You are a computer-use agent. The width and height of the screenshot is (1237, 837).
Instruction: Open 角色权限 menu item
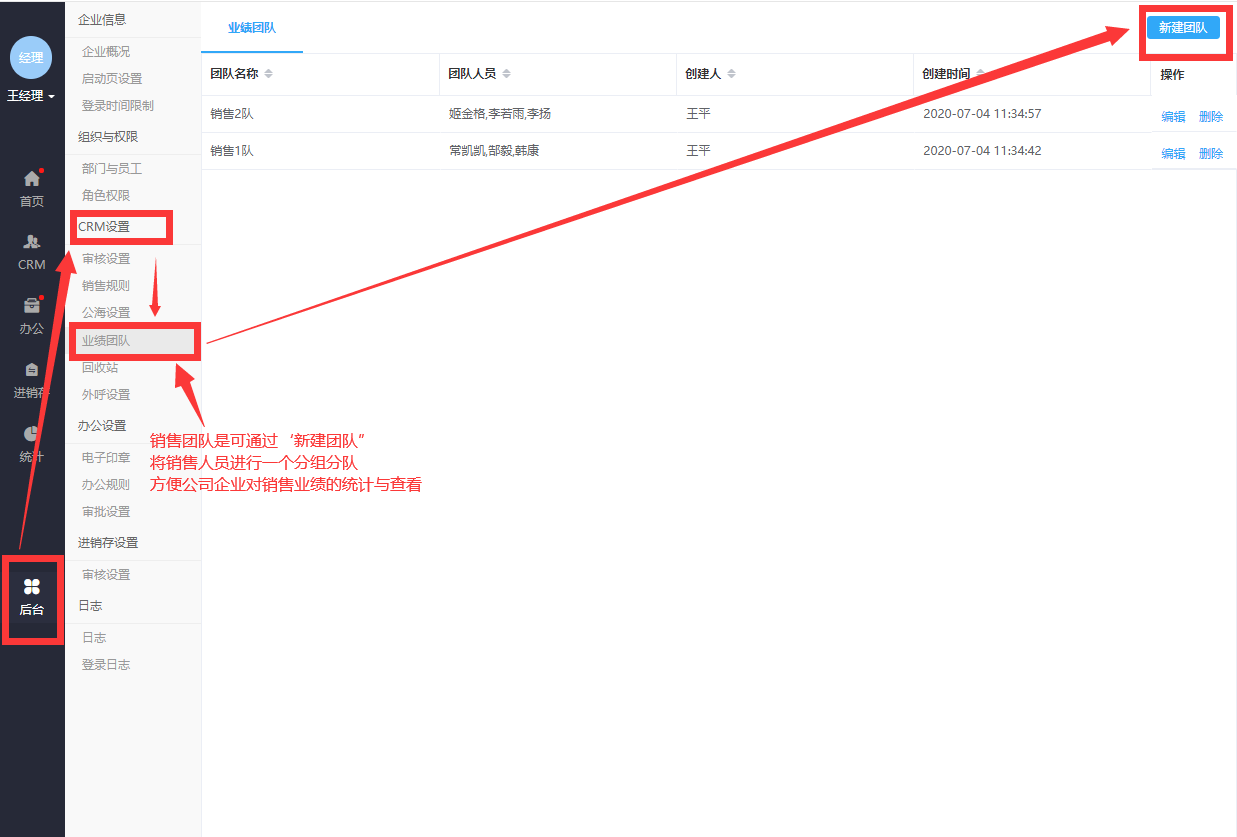point(106,196)
